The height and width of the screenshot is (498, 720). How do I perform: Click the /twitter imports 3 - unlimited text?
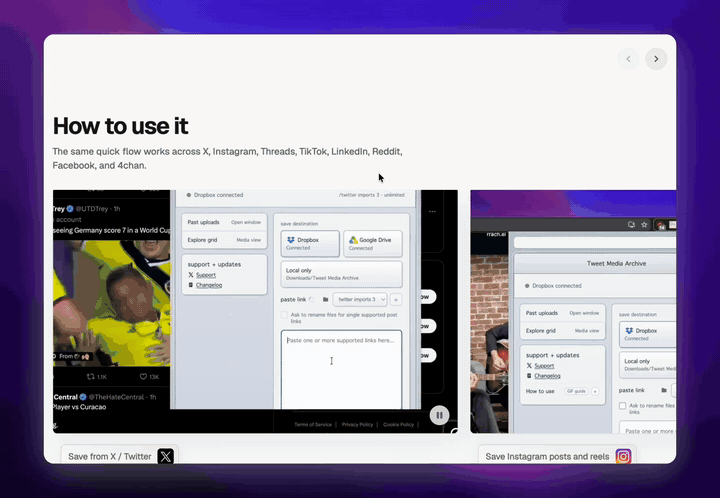371,195
